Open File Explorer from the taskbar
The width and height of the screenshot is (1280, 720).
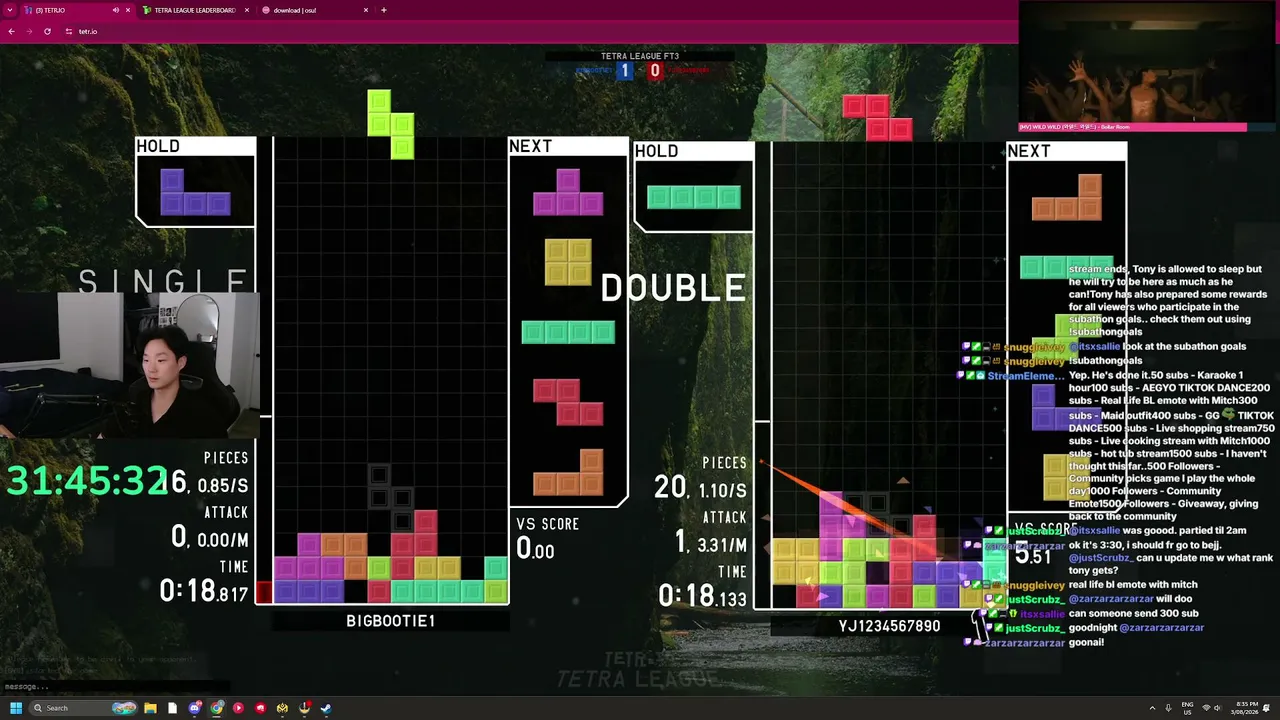(x=150, y=708)
